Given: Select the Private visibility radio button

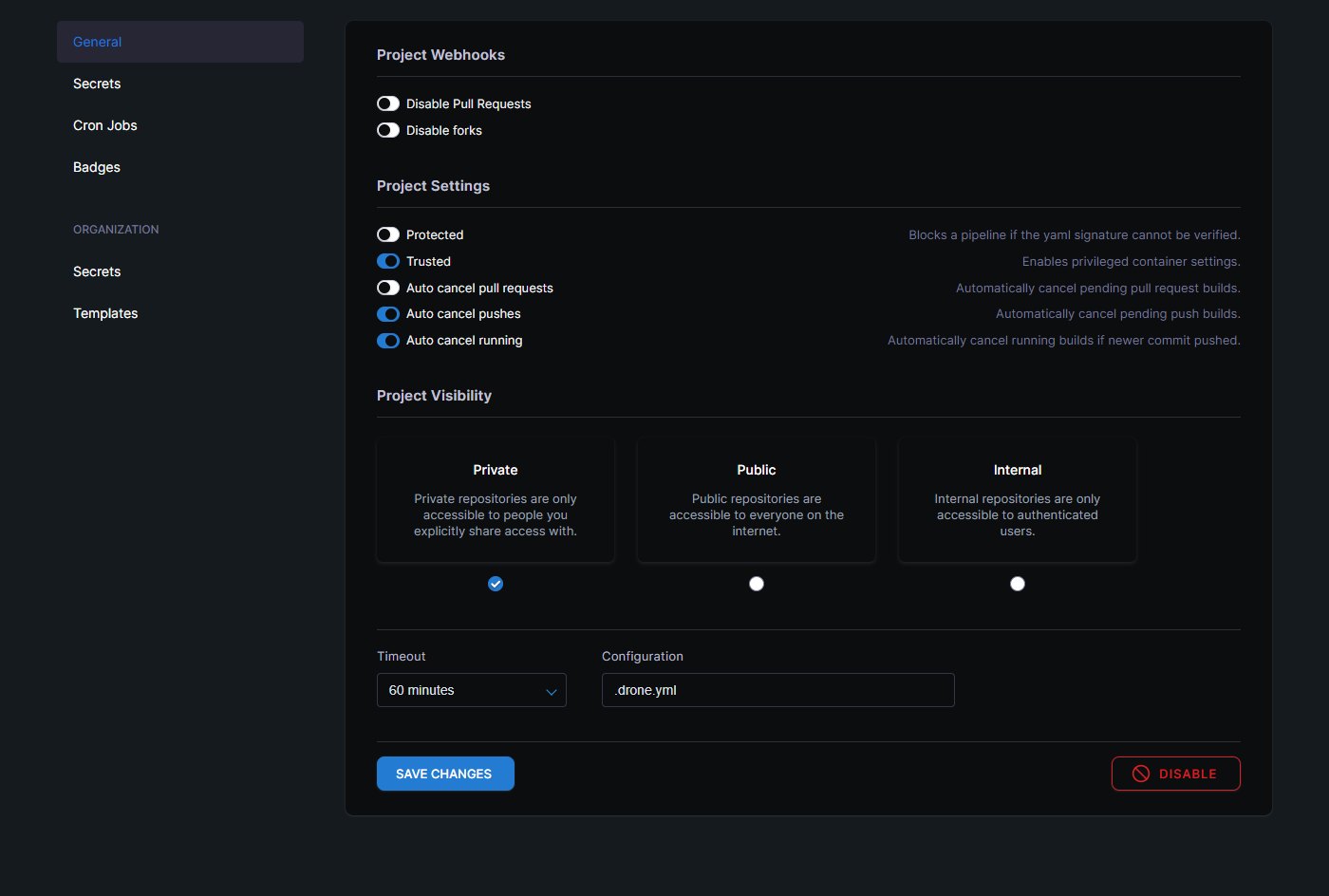Looking at the screenshot, I should 496,584.
